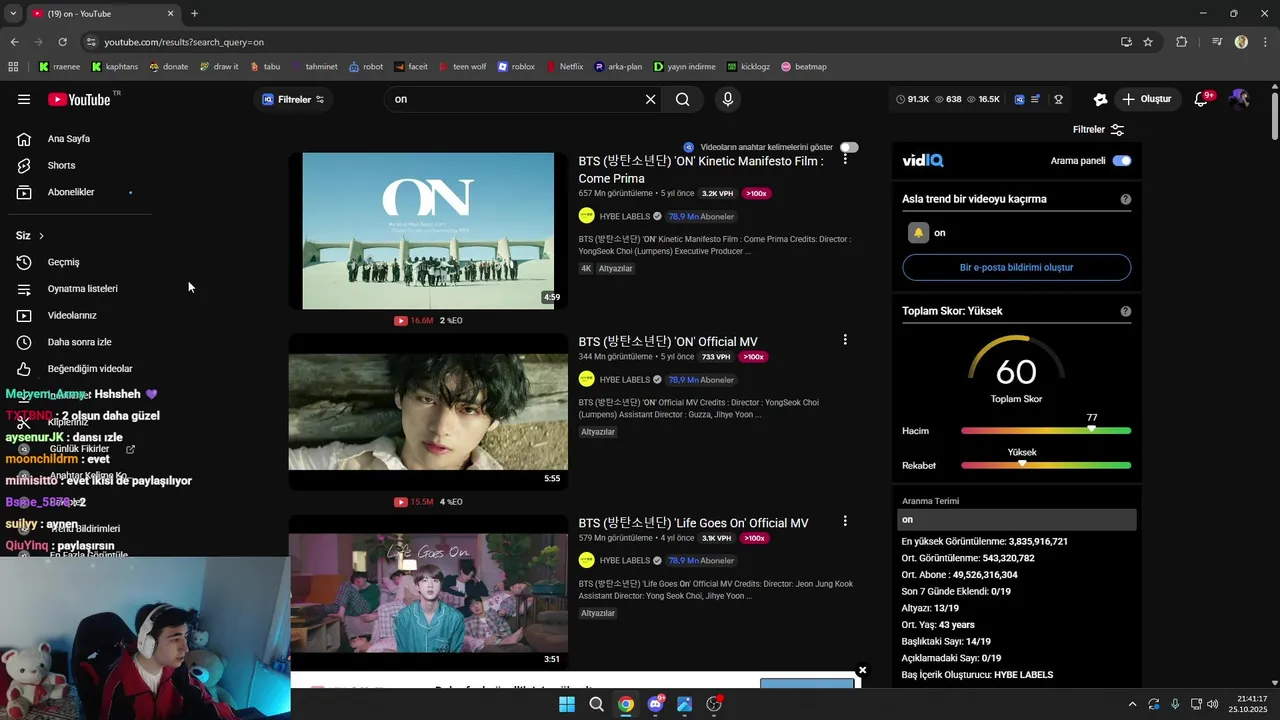Click the 4K badge under Kinetic Manifesto Film
This screenshot has width=1280, height=720.
pyautogui.click(x=586, y=269)
